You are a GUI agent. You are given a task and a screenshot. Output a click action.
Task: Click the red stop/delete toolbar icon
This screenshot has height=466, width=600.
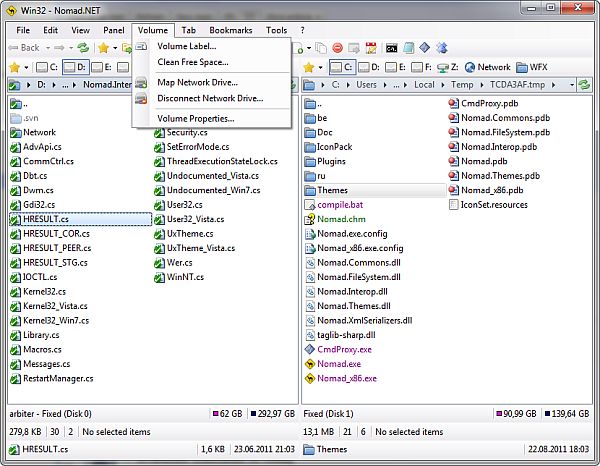(x=338, y=48)
